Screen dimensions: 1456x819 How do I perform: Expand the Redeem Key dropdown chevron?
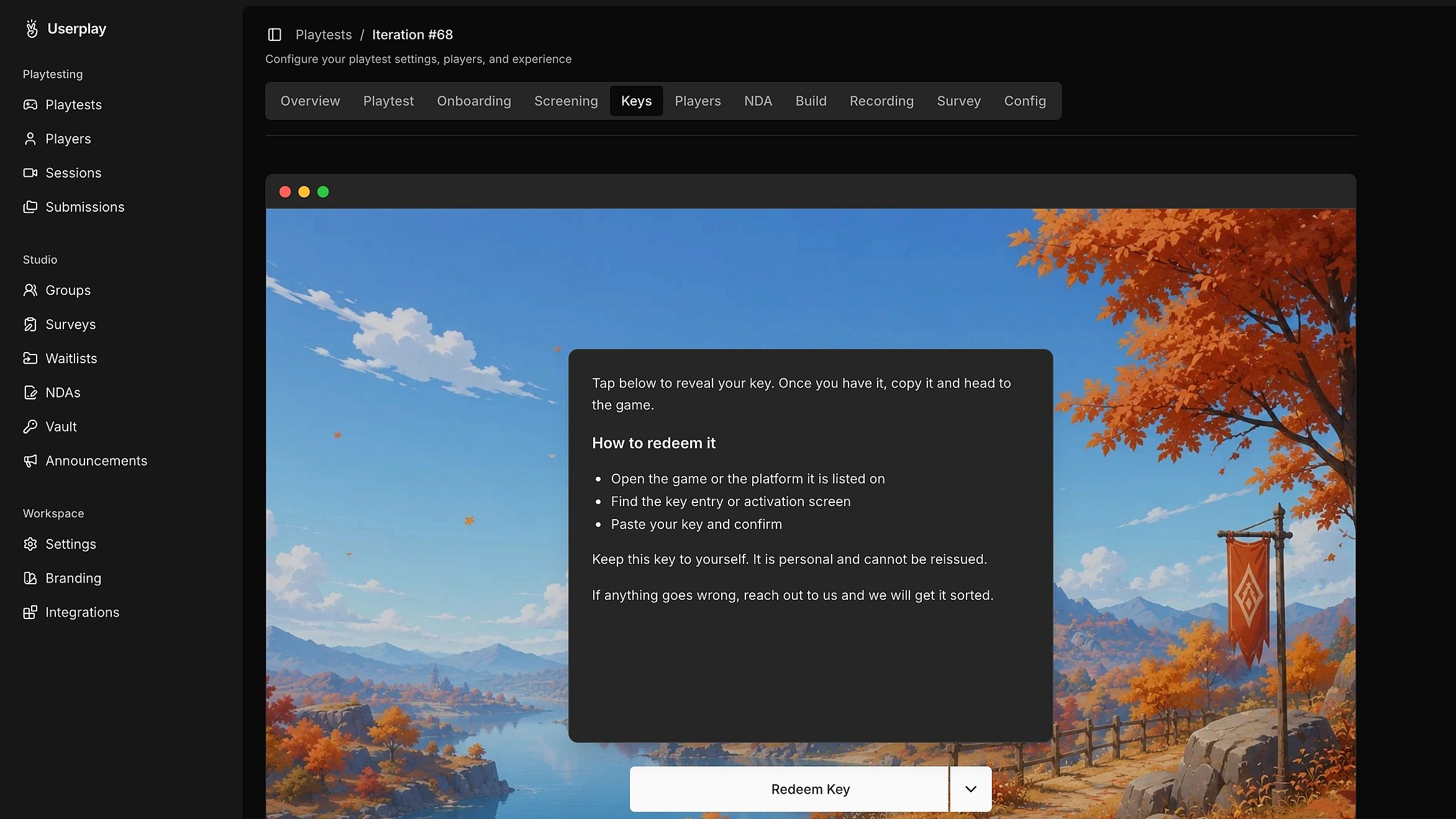tap(971, 789)
